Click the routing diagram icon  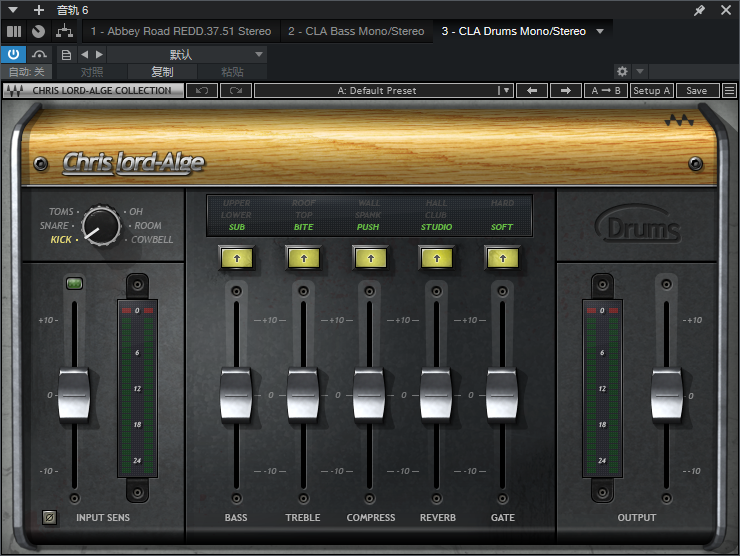tap(64, 31)
